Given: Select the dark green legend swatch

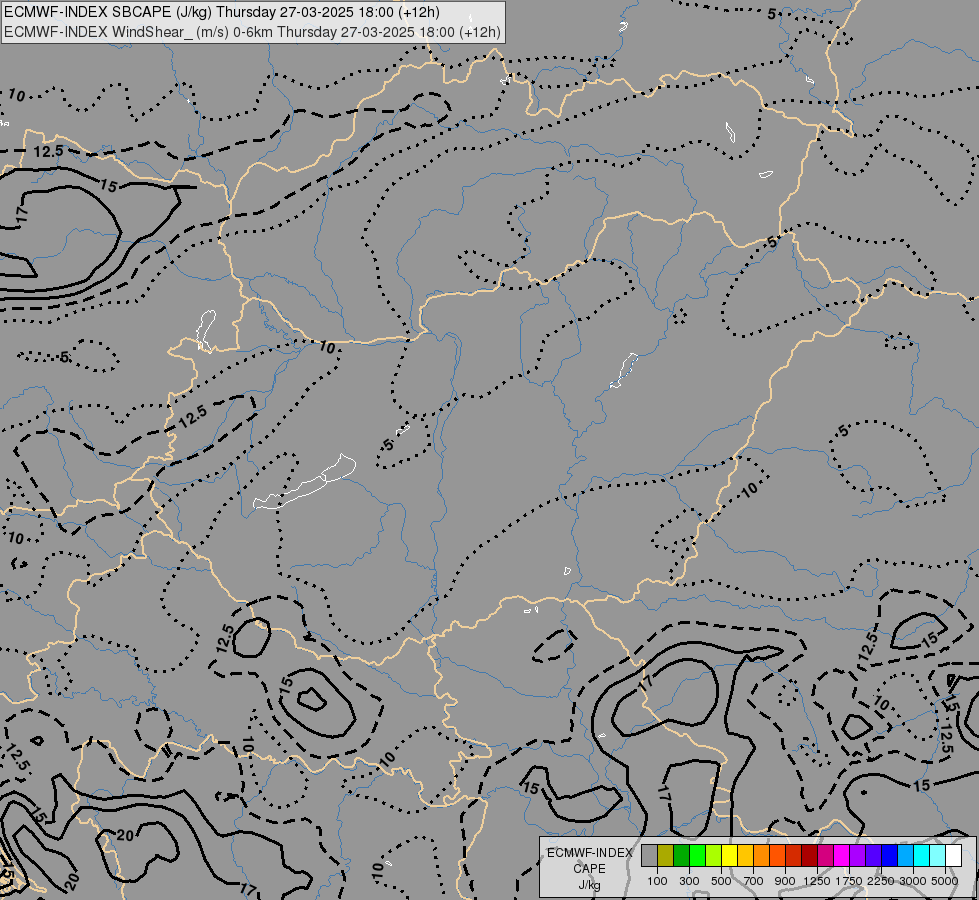Looking at the screenshot, I should (682, 855).
